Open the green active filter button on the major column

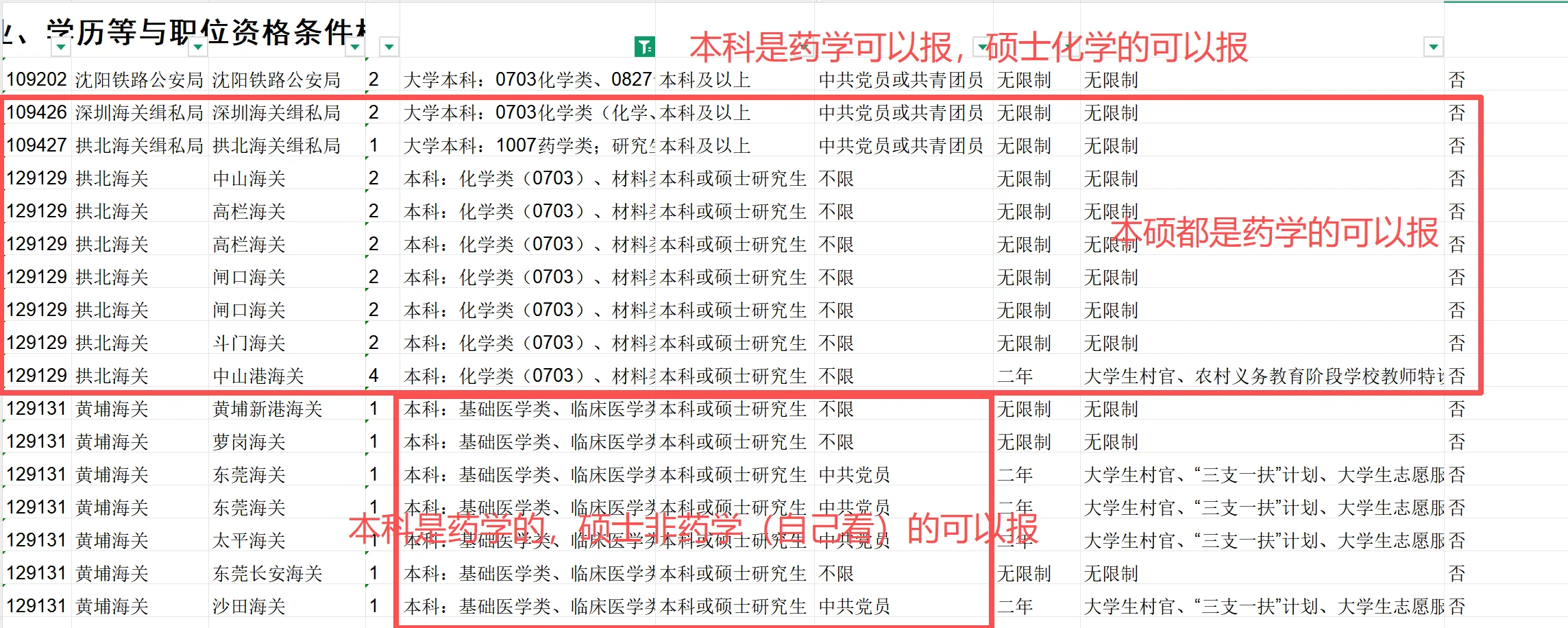645,47
